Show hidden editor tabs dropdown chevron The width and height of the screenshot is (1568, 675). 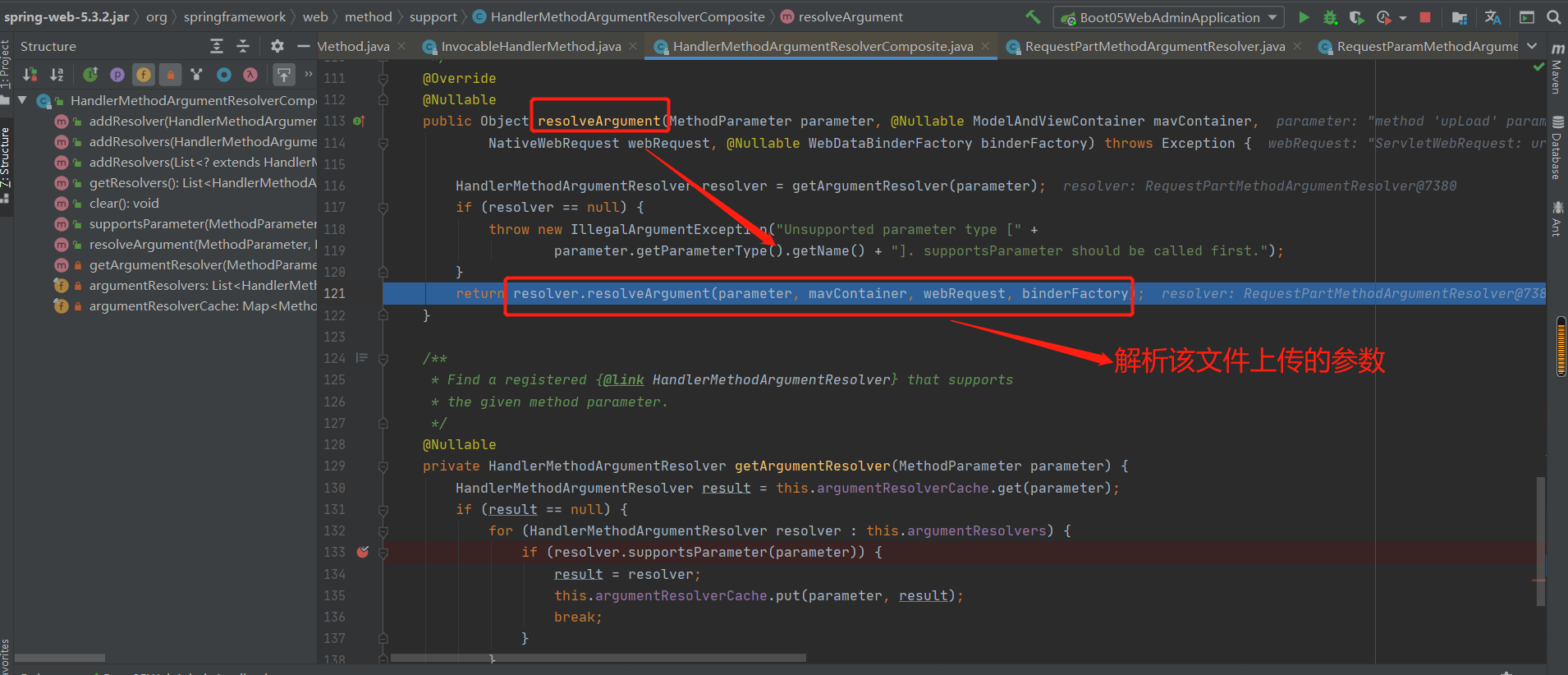coord(1532,47)
